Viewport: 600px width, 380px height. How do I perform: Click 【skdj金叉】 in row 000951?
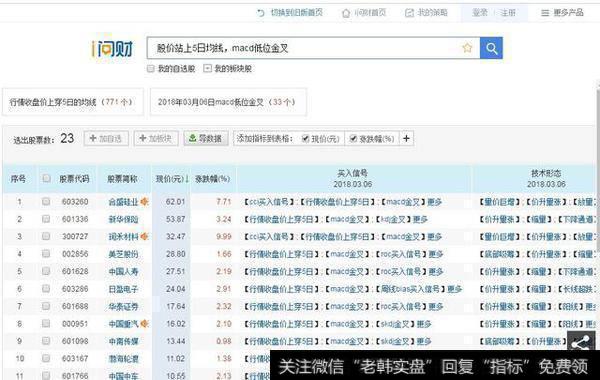point(395,324)
